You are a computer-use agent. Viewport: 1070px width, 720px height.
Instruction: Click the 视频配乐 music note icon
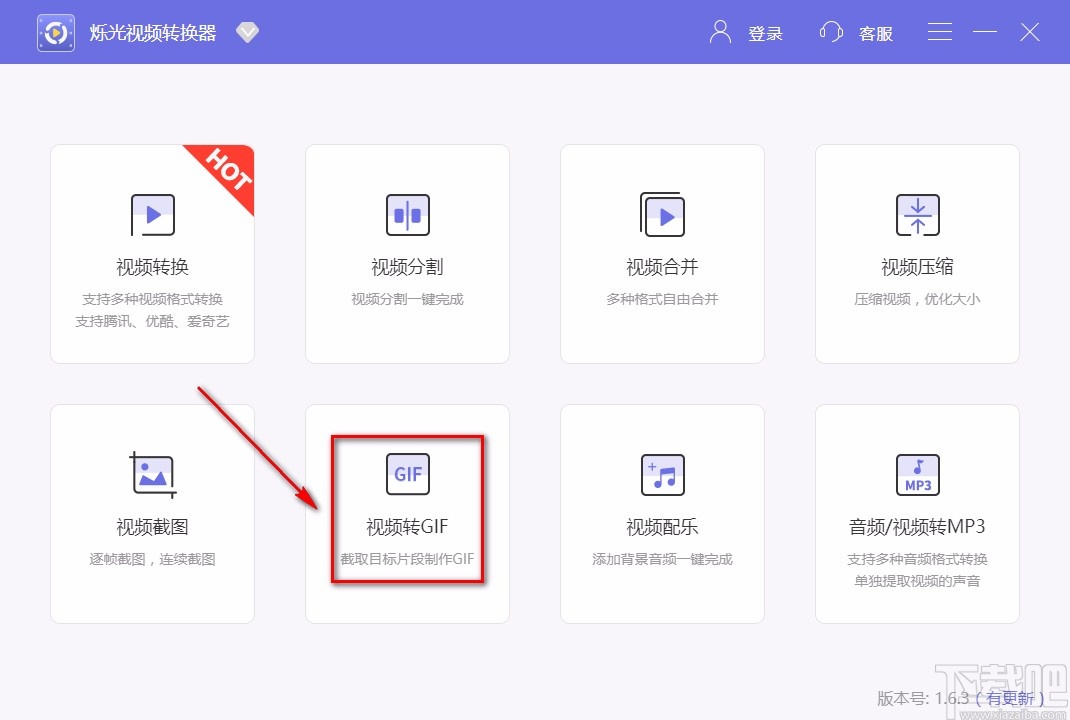click(x=662, y=475)
